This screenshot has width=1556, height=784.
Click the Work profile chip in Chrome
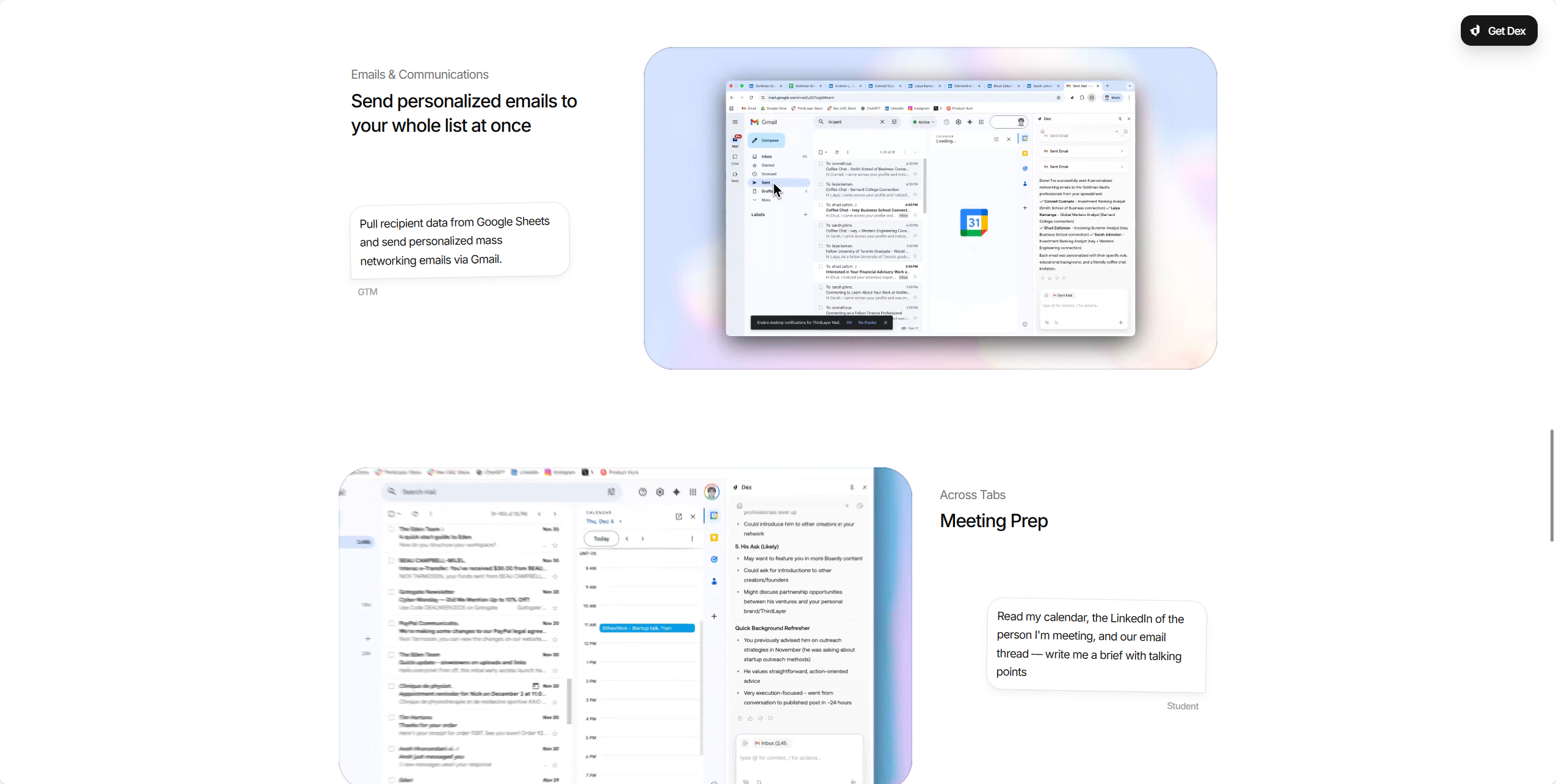click(1112, 98)
